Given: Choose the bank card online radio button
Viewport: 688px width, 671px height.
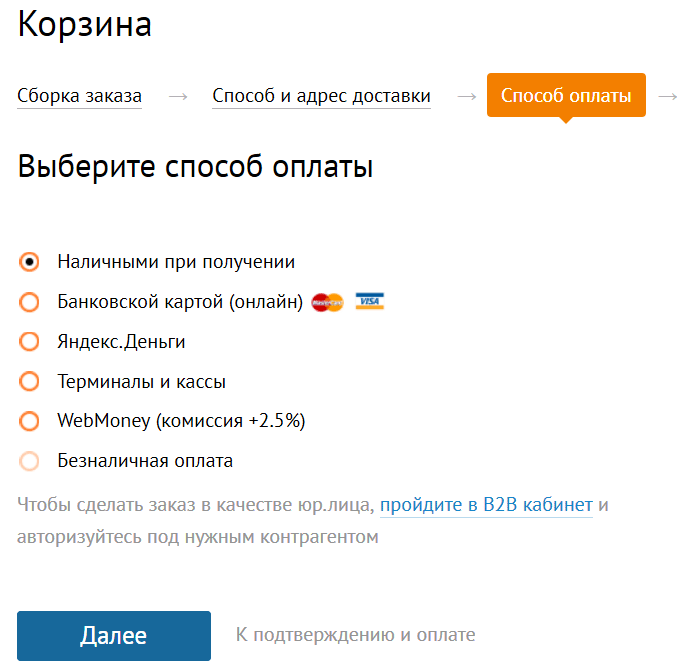Looking at the screenshot, I should coord(29,302).
